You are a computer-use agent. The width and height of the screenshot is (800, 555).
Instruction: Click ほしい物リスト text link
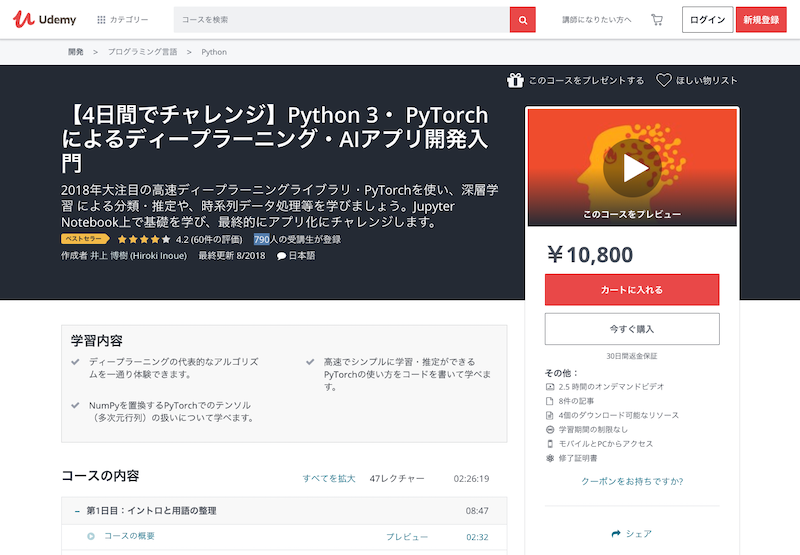coord(707,81)
